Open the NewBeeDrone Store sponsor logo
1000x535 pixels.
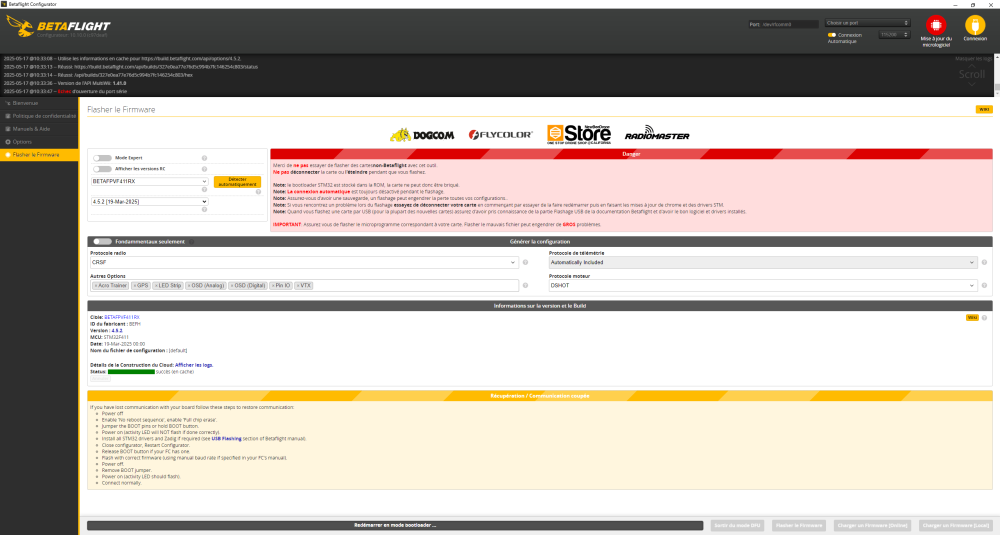click(x=578, y=134)
